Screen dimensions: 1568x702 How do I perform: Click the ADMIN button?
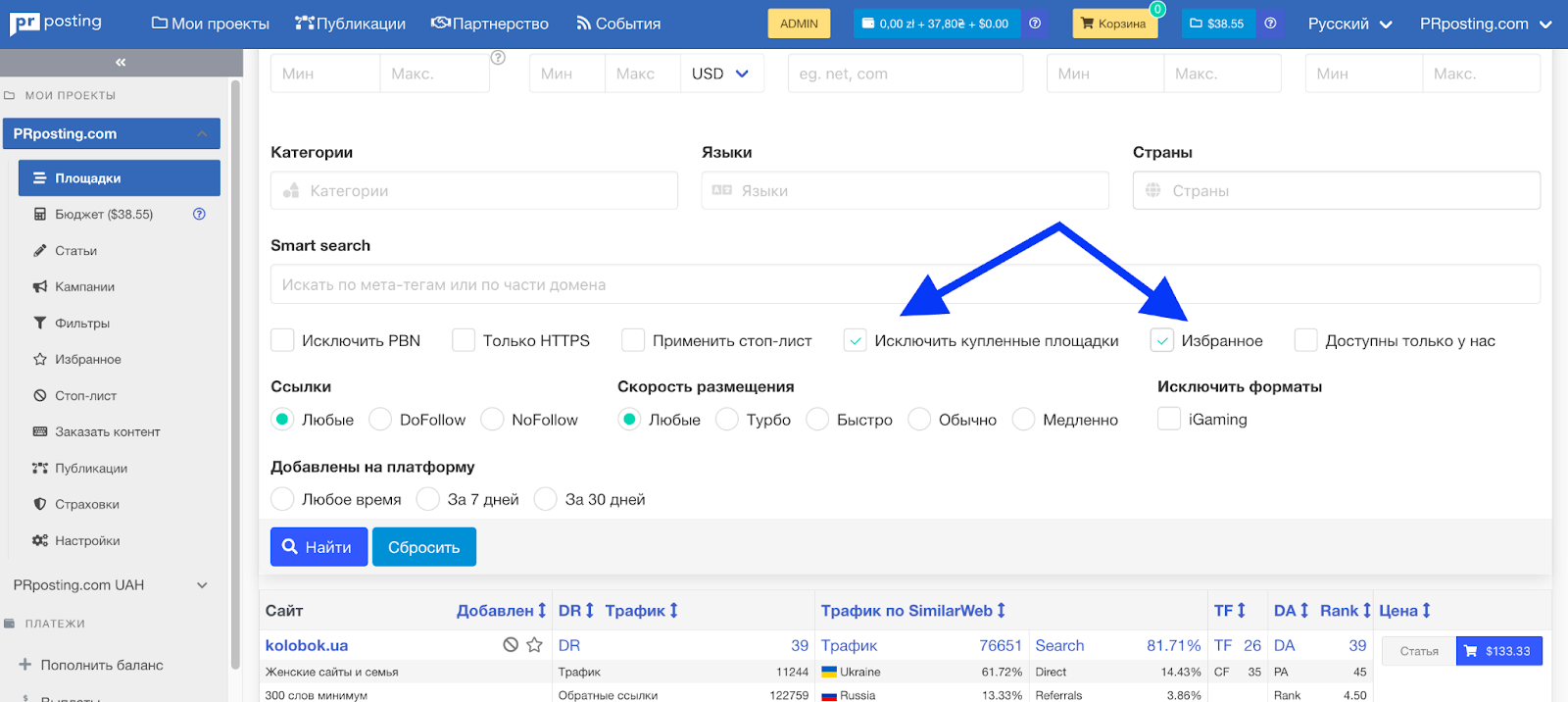799,24
